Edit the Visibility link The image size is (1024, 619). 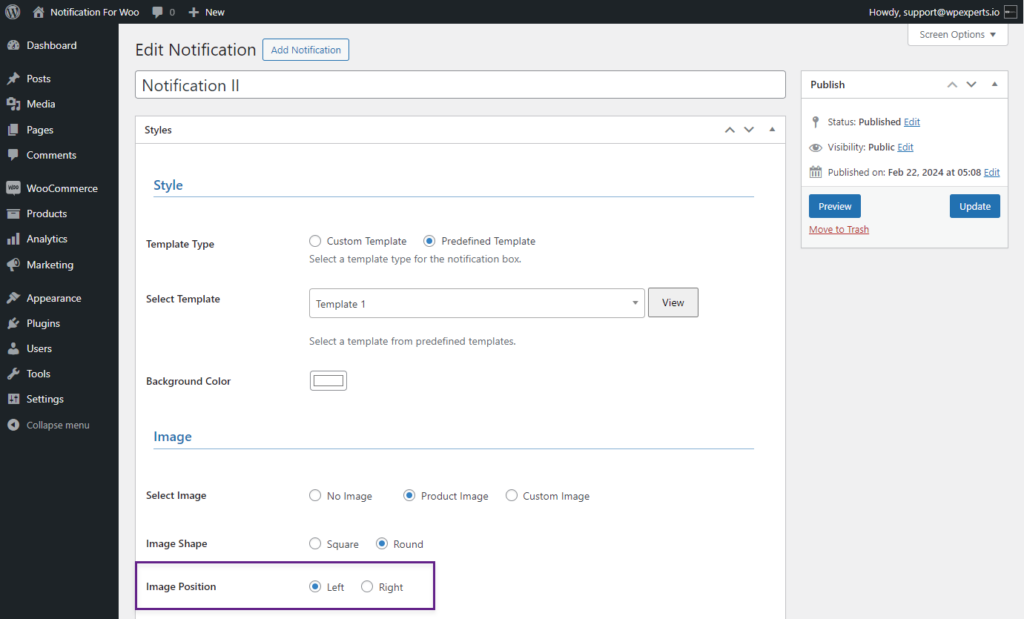905,148
